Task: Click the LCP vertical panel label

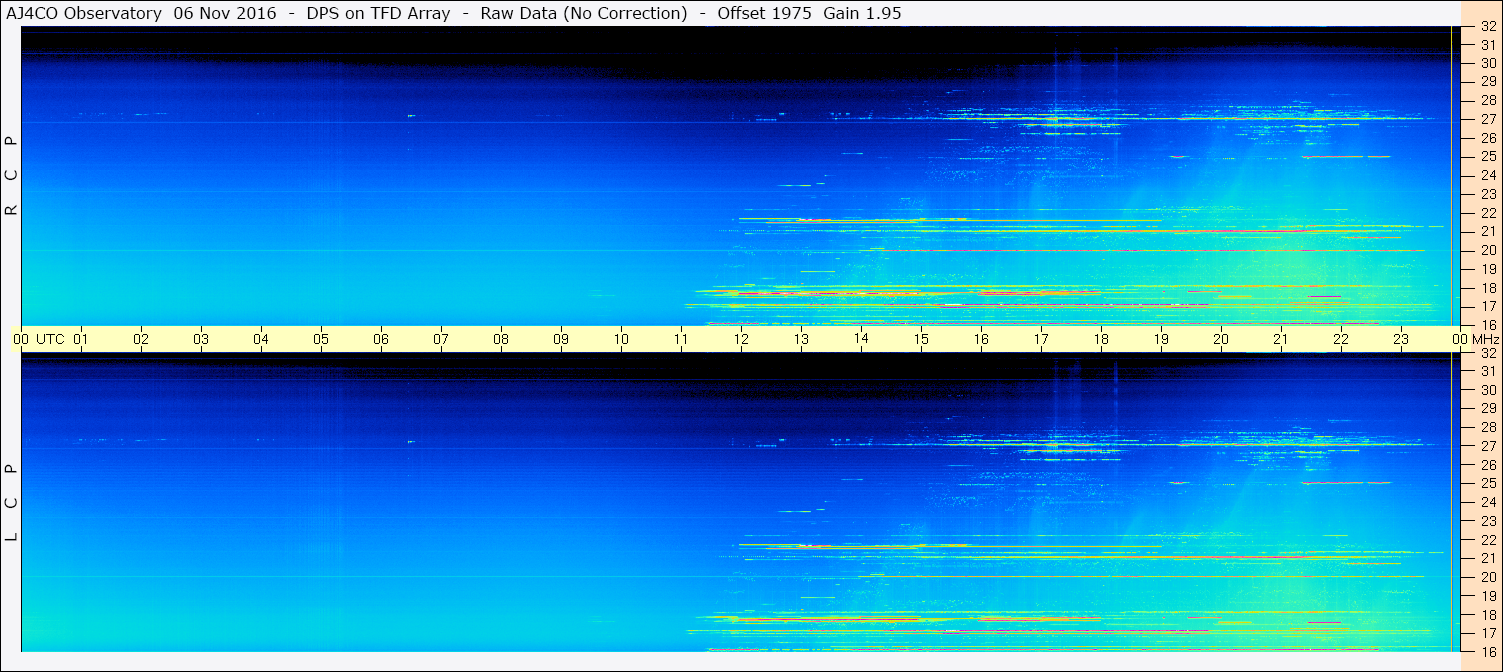Action: pyautogui.click(x=12, y=503)
